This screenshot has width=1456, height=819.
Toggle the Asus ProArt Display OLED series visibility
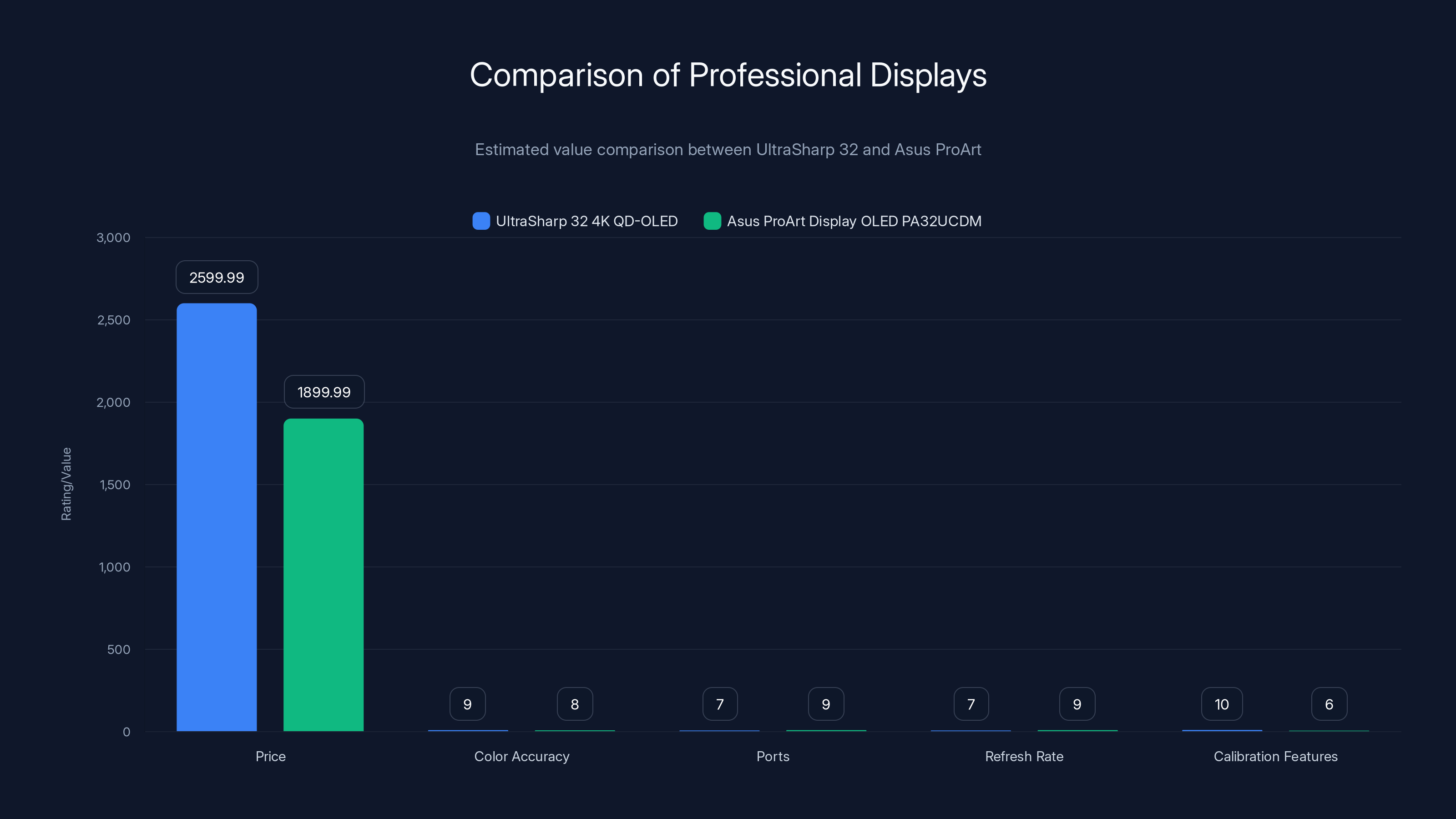(x=854, y=221)
